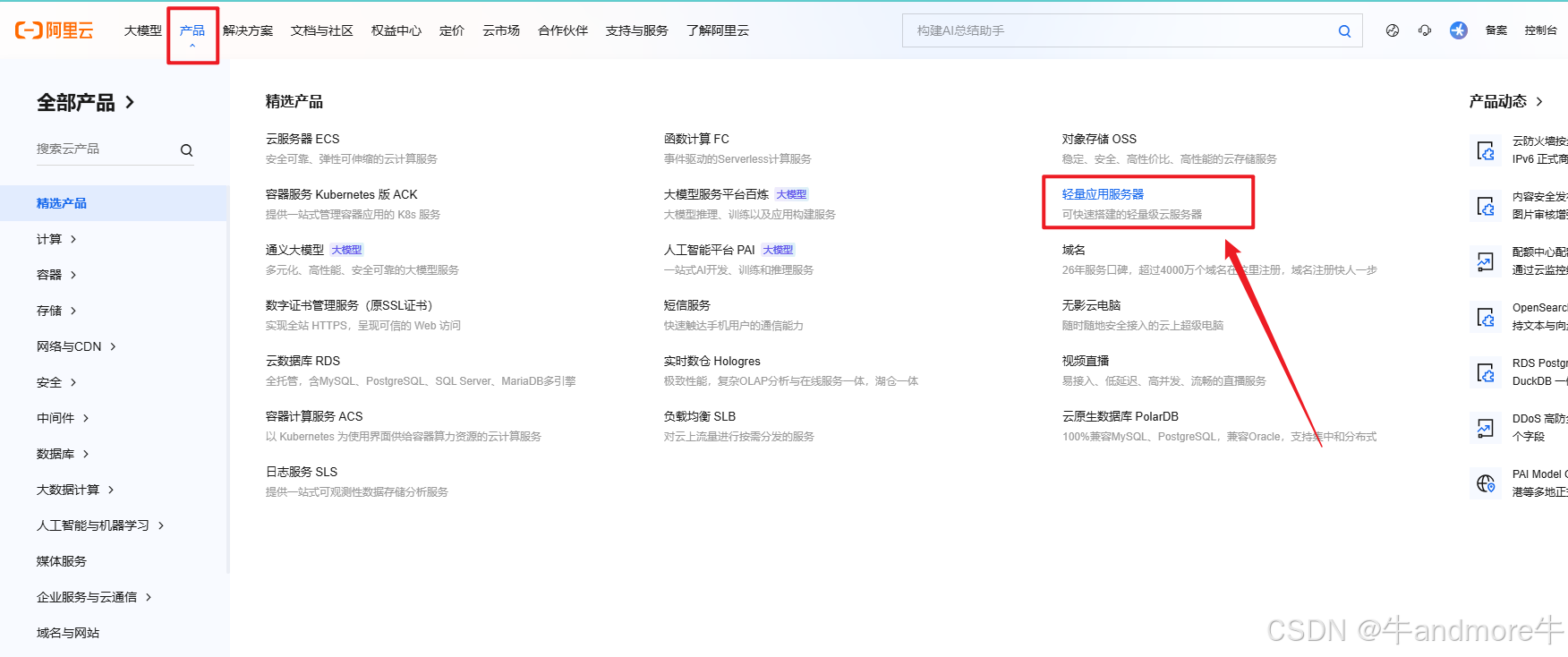Click the DDoS protection news icon
Viewport: 1568px width, 657px height.
tap(1486, 428)
